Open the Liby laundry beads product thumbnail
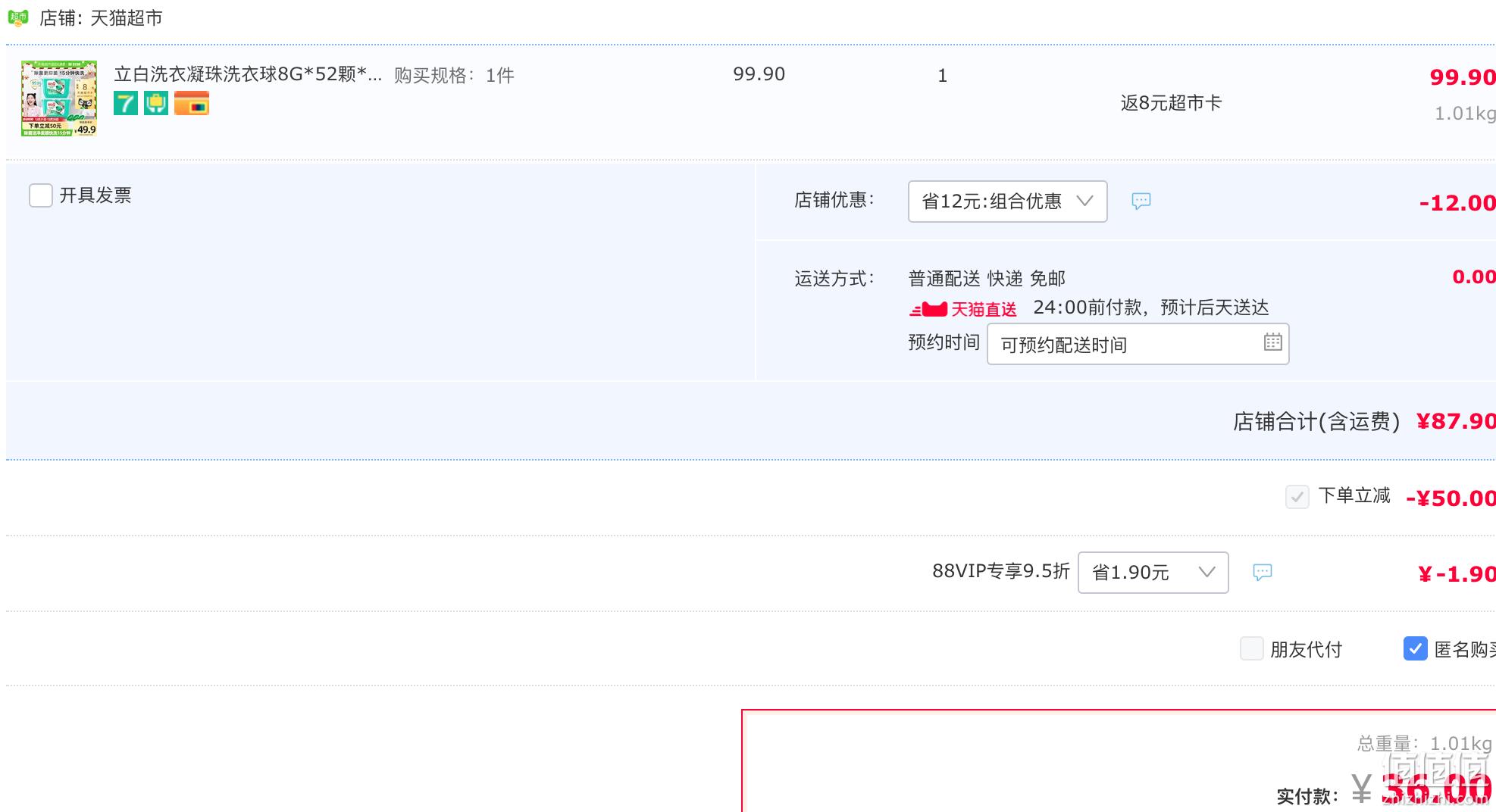Image resolution: width=1496 pixels, height=812 pixels. click(59, 98)
